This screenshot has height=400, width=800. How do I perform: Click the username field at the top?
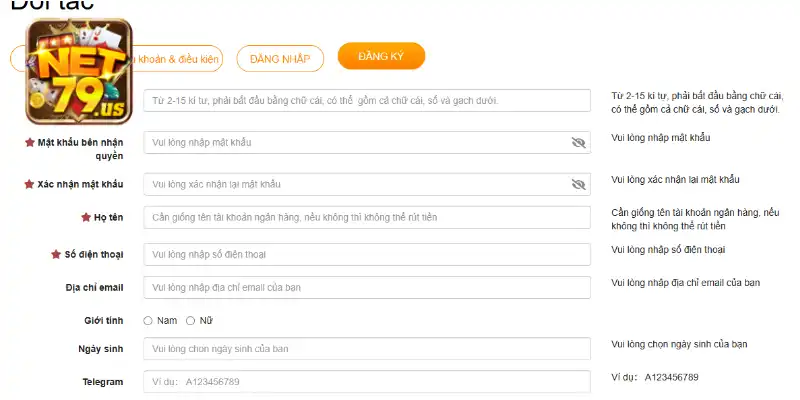click(367, 101)
